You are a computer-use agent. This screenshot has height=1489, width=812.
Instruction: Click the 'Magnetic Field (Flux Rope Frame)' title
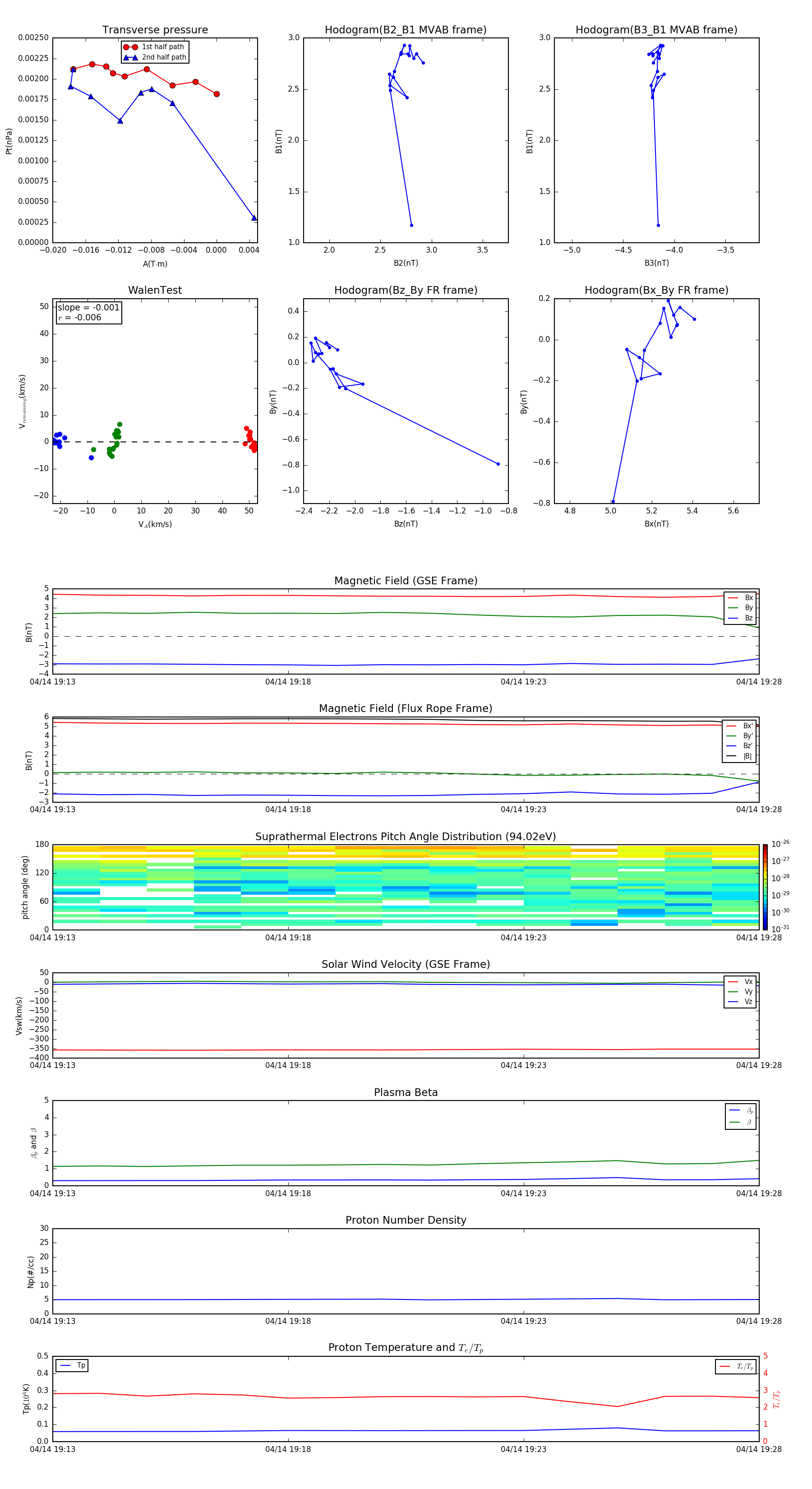406,709
